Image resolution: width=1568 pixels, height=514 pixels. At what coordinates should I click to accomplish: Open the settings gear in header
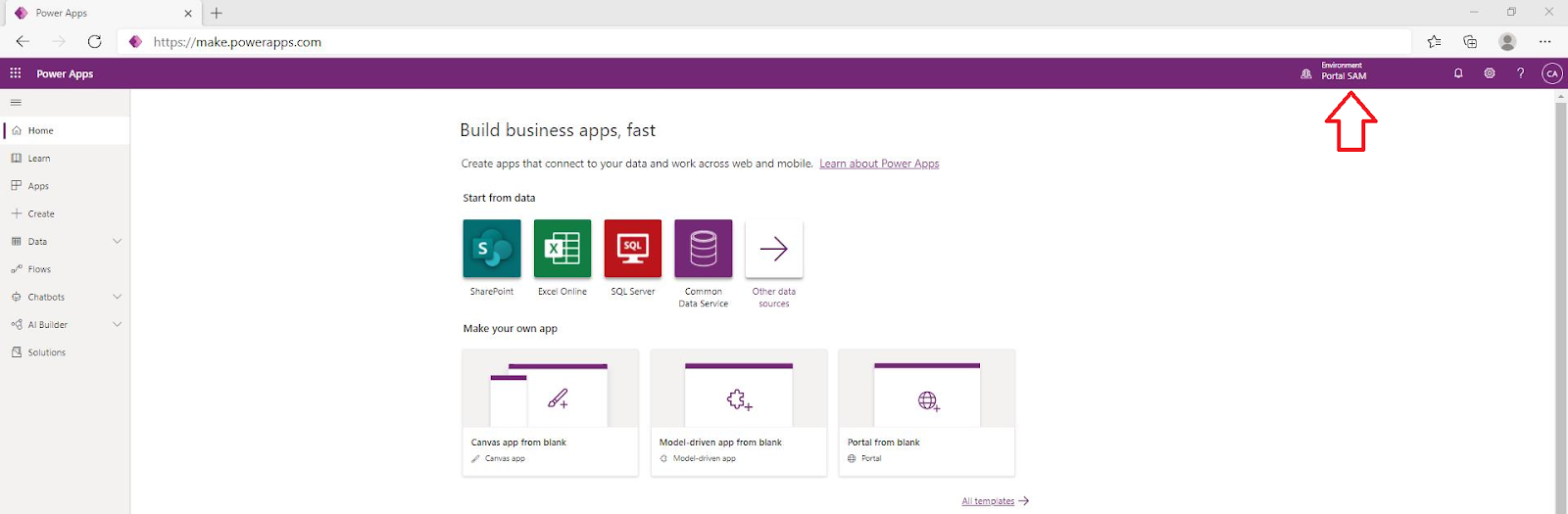pyautogui.click(x=1490, y=73)
